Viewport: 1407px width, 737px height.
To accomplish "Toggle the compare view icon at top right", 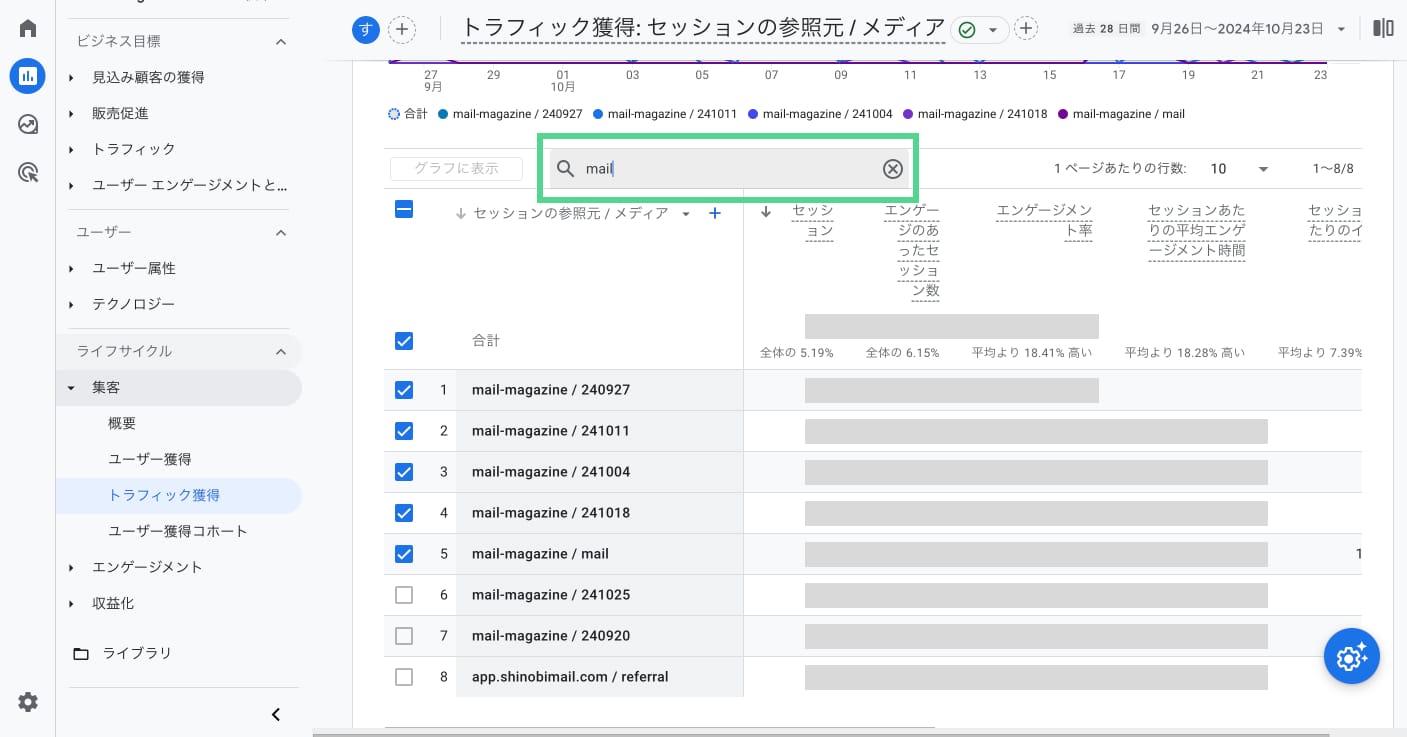I will point(1383,29).
